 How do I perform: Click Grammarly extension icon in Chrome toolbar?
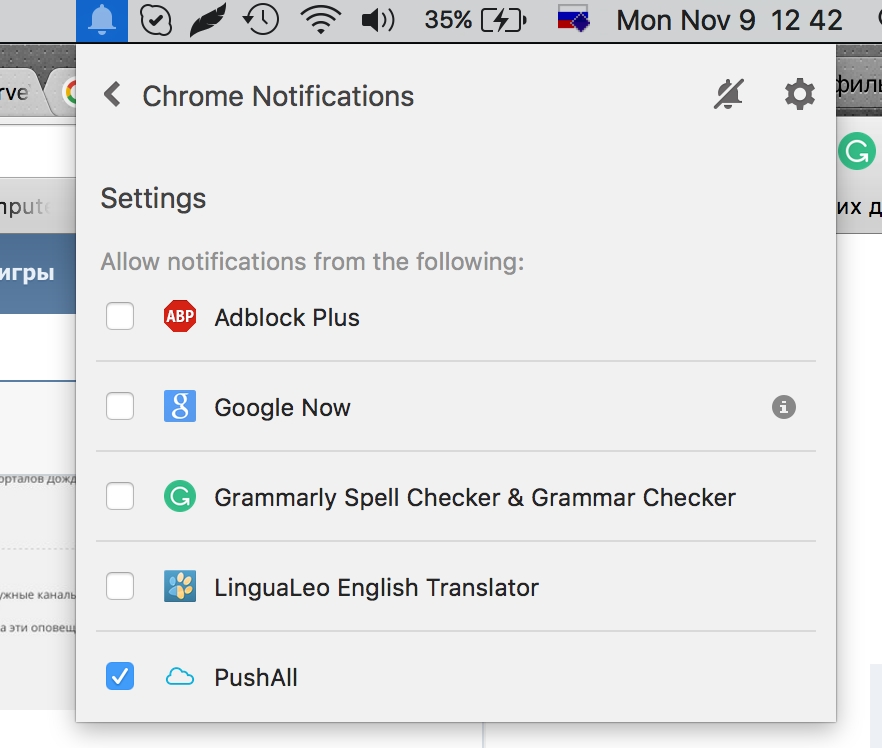(x=857, y=151)
